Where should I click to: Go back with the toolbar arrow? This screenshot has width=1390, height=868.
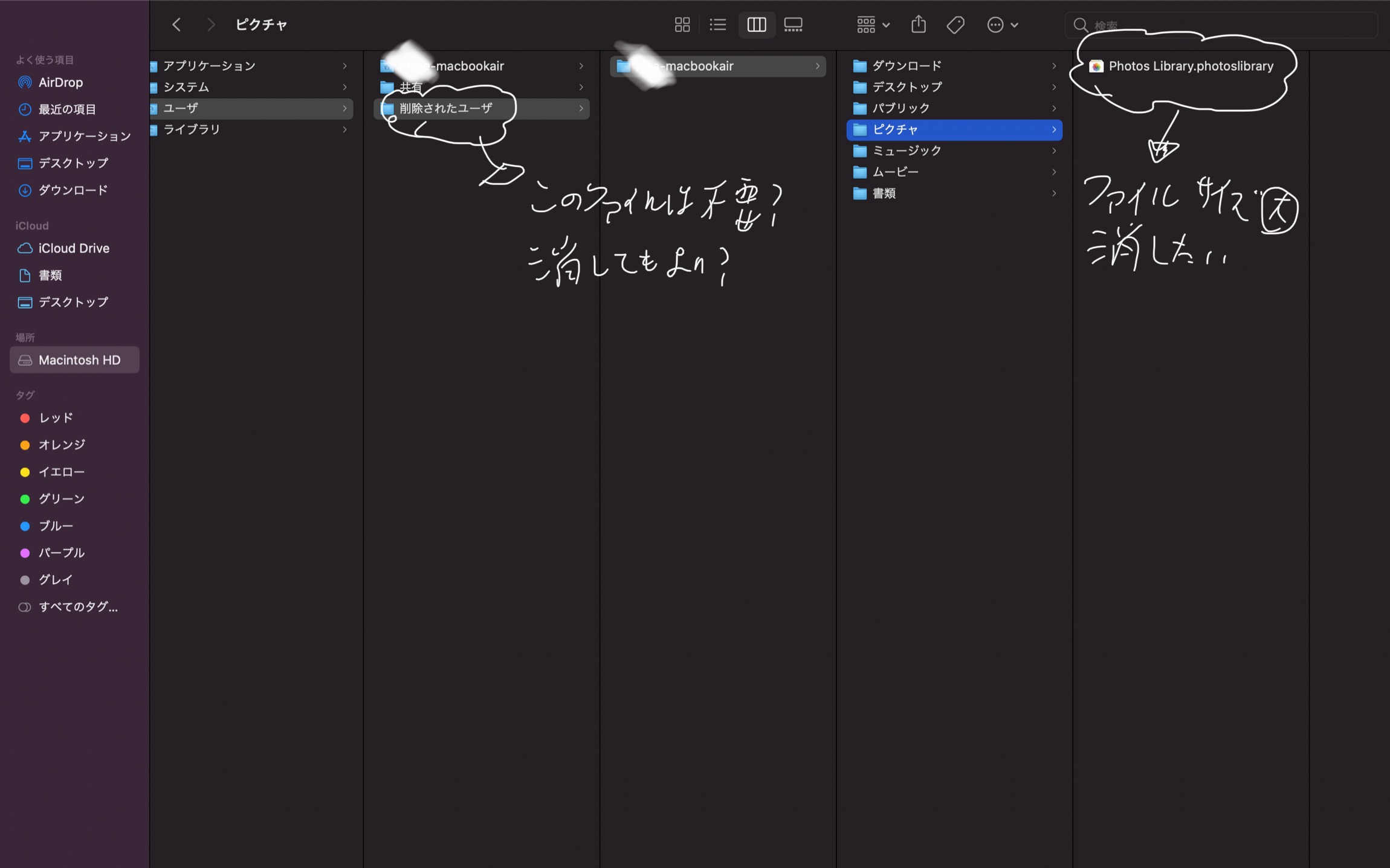[176, 25]
